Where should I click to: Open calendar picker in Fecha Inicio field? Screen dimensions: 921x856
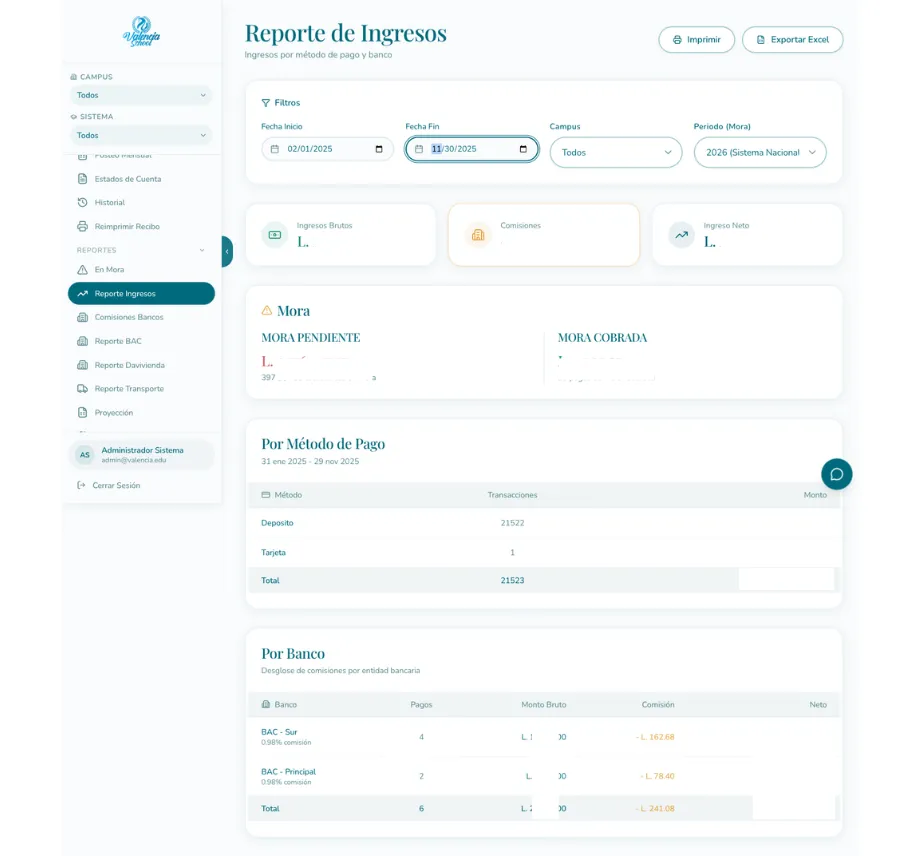(x=379, y=149)
